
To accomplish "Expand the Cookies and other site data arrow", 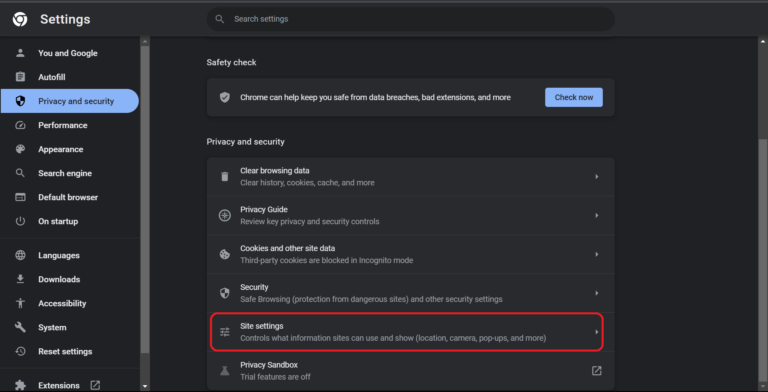I will coord(597,254).
